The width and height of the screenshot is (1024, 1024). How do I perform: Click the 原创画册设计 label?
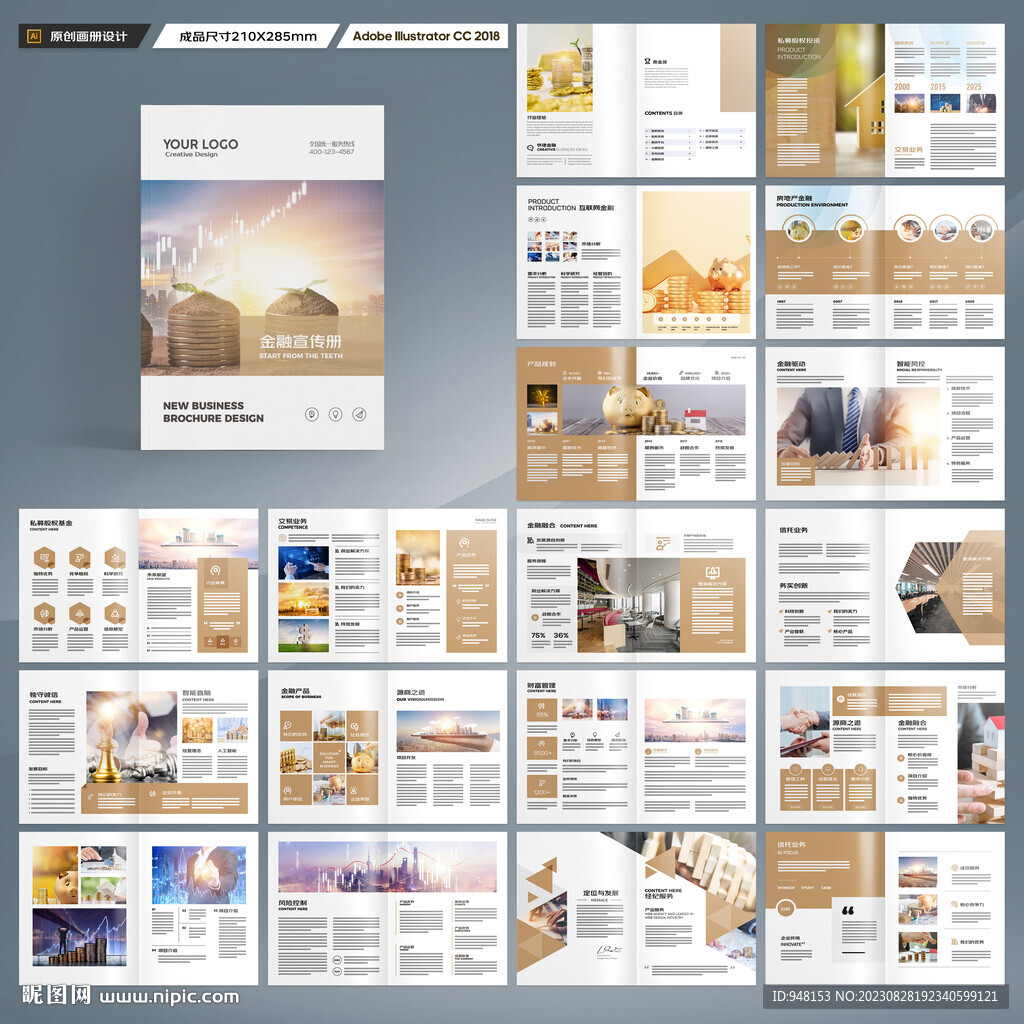click(88, 37)
